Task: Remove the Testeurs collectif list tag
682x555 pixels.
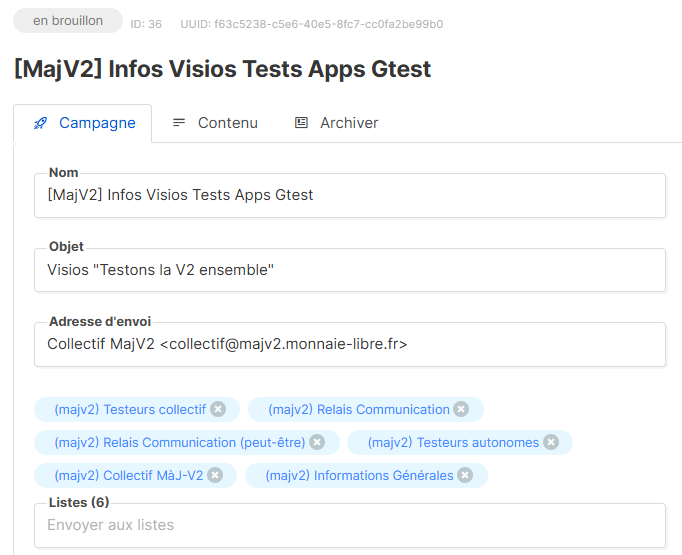Action: 218,409
